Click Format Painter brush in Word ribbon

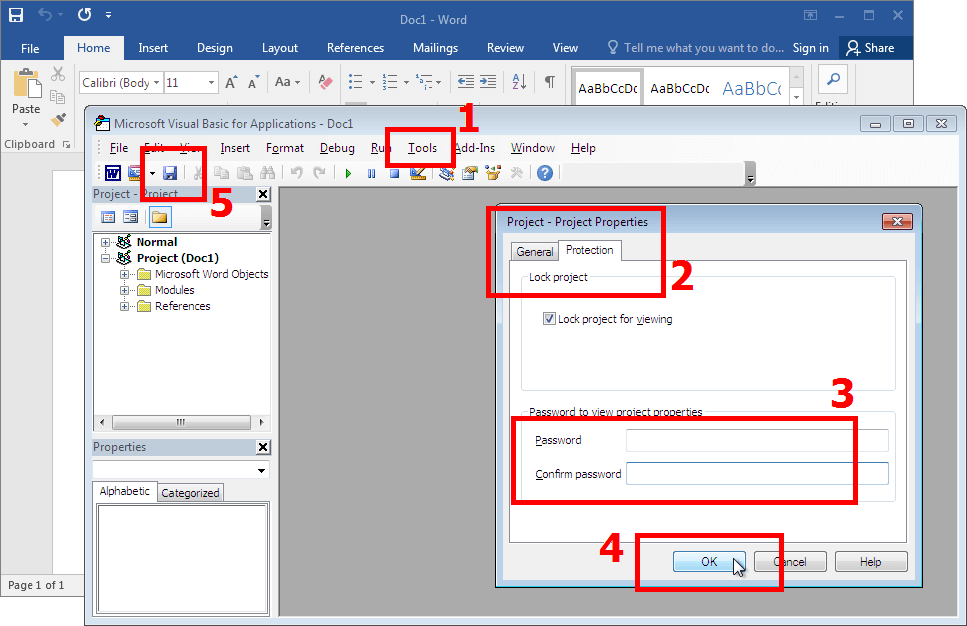point(58,119)
